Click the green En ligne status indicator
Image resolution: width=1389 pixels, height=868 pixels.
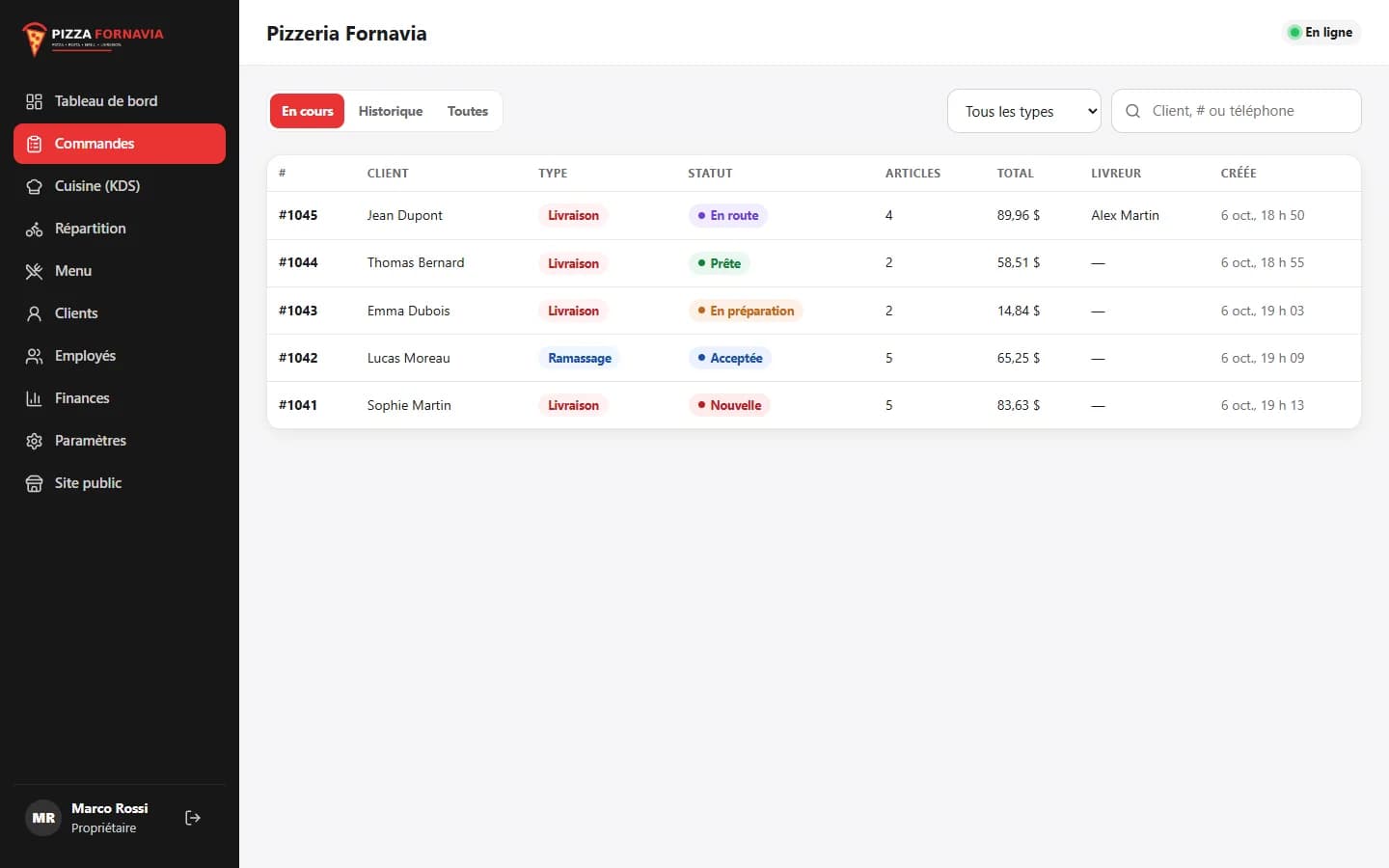[1321, 33]
